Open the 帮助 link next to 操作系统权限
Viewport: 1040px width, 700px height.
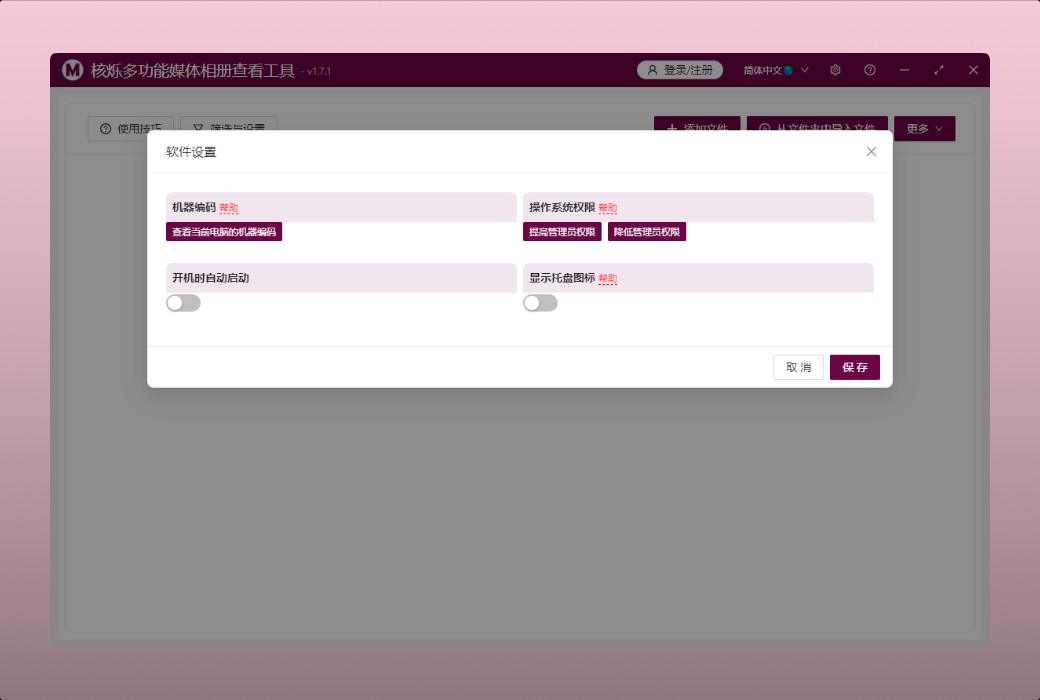[608, 208]
